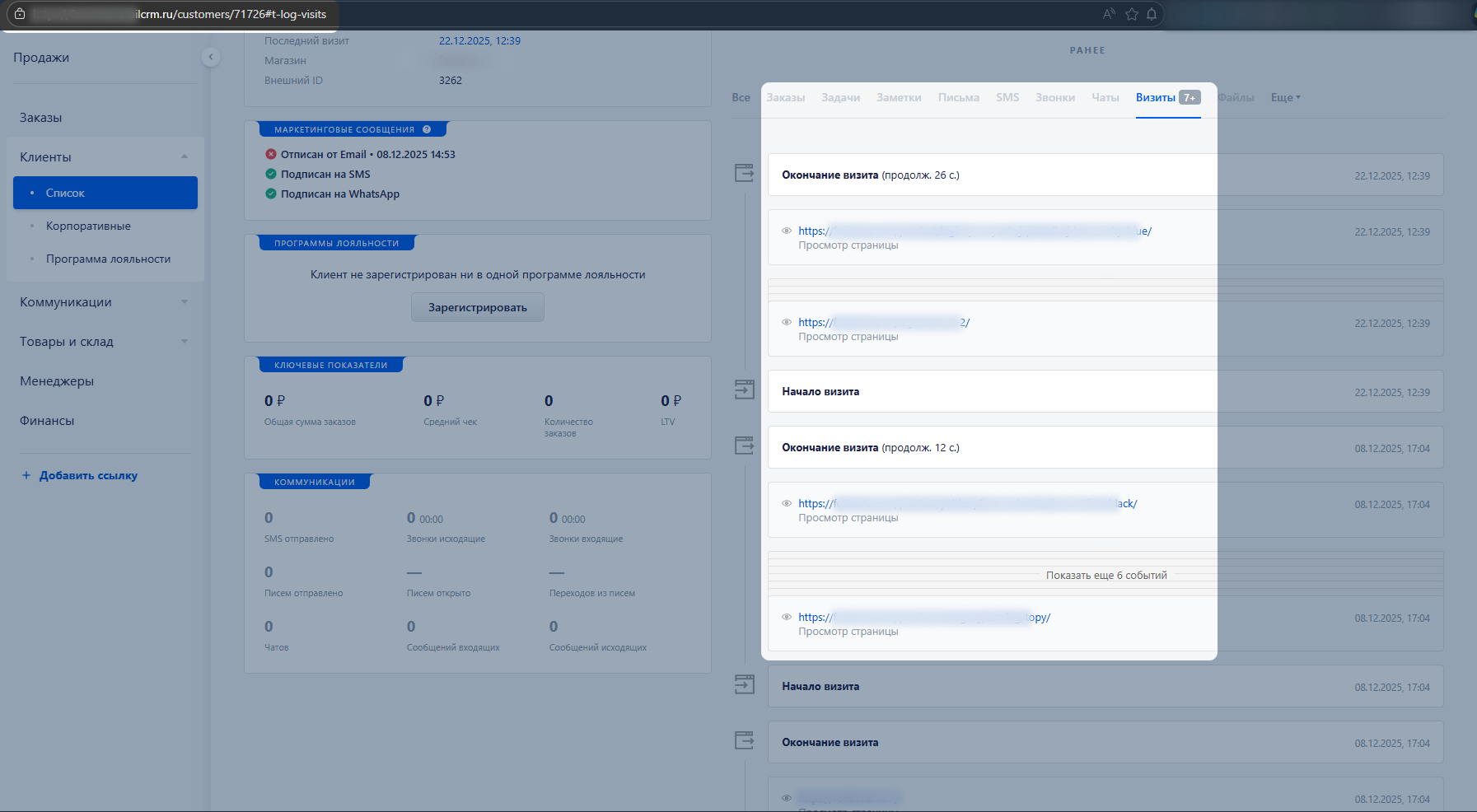Click the eye icon on the 'ack/' page view
1477x812 pixels.
[x=787, y=503]
